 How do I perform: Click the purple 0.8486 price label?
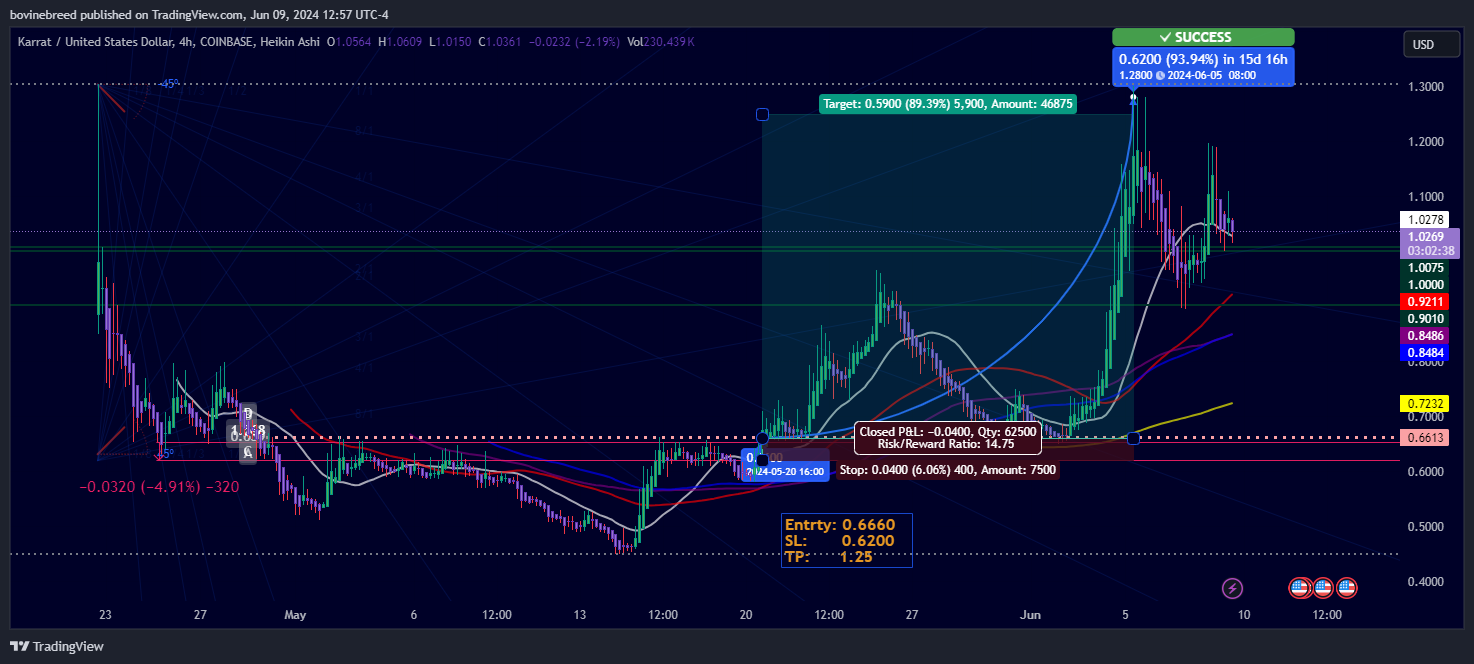pyautogui.click(x=1425, y=336)
